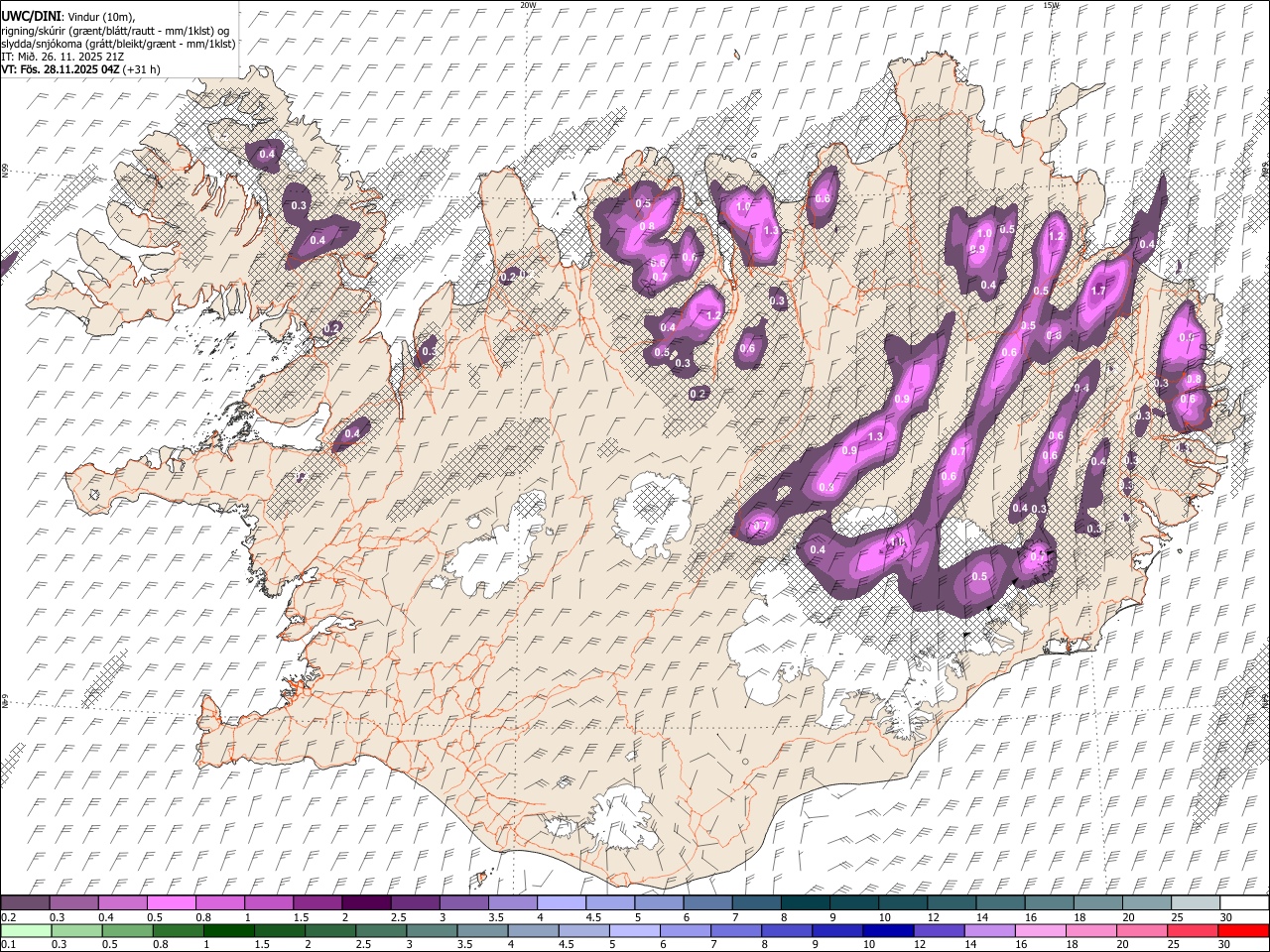1270x952 pixels.
Task: Click the grey-teal 3 swatch, lower legend row
Action: coord(432,930)
